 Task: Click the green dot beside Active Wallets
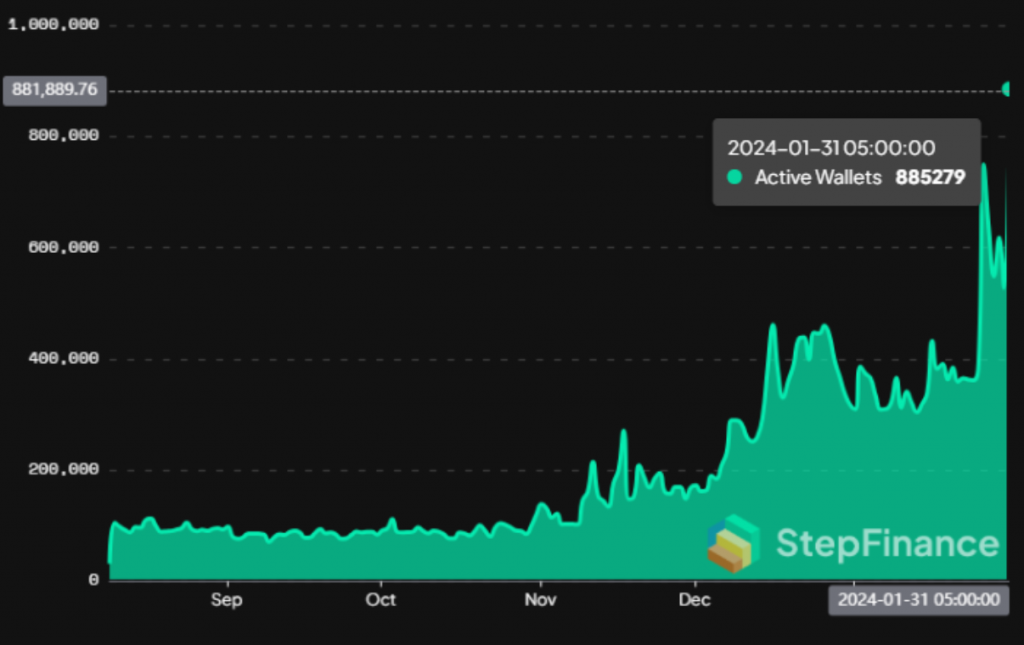(735, 178)
